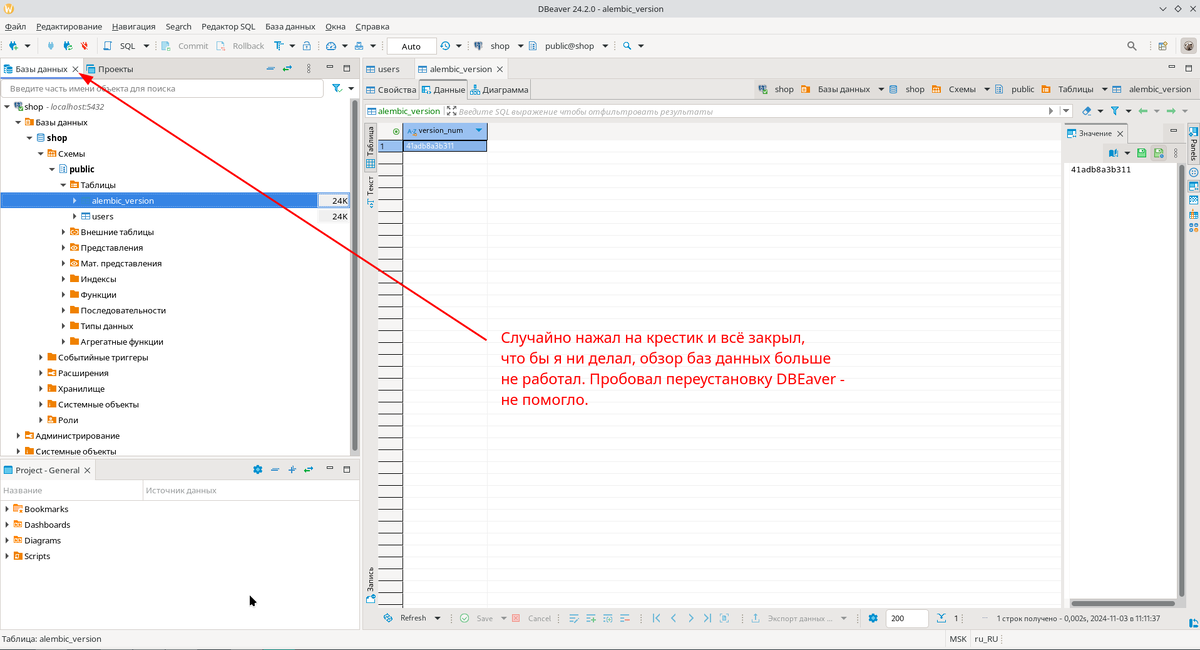The width and height of the screenshot is (1200, 650).
Task: Expand the Роли node
Action: 41,420
